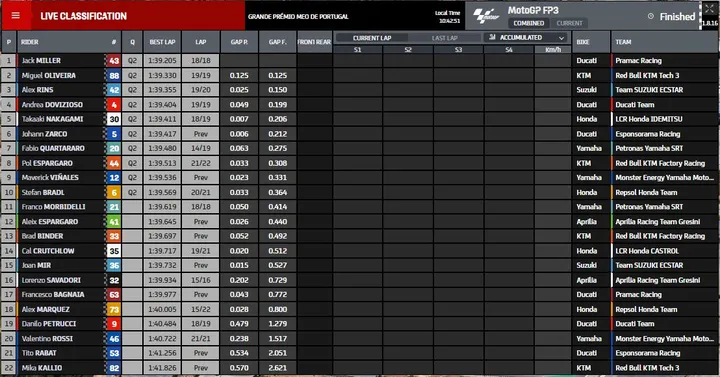This screenshot has height=377, width=720.
Task: Click the S4 sector header
Action: point(509,50)
